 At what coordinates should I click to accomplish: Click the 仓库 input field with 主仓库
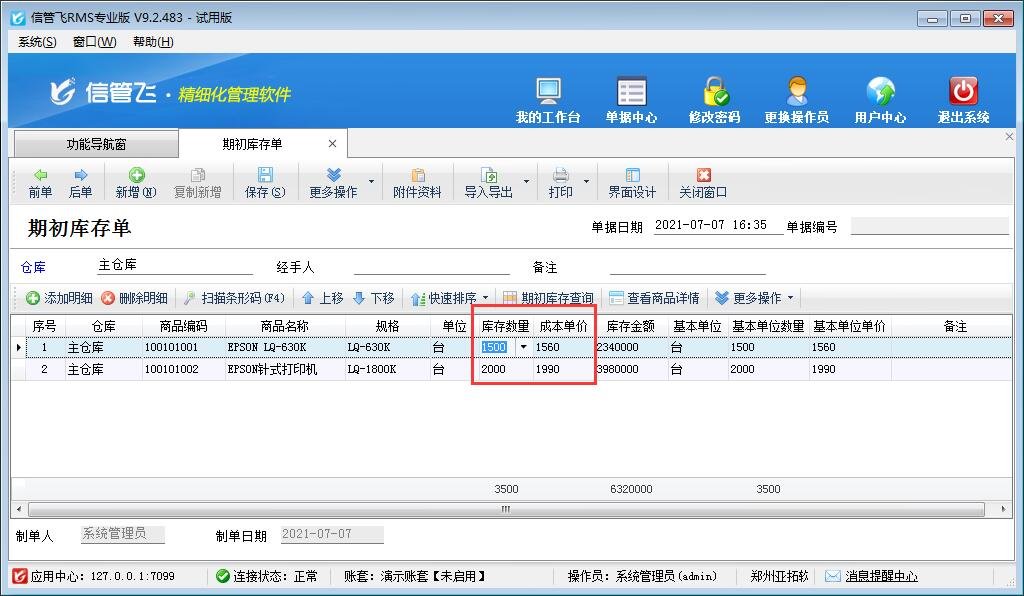point(174,267)
